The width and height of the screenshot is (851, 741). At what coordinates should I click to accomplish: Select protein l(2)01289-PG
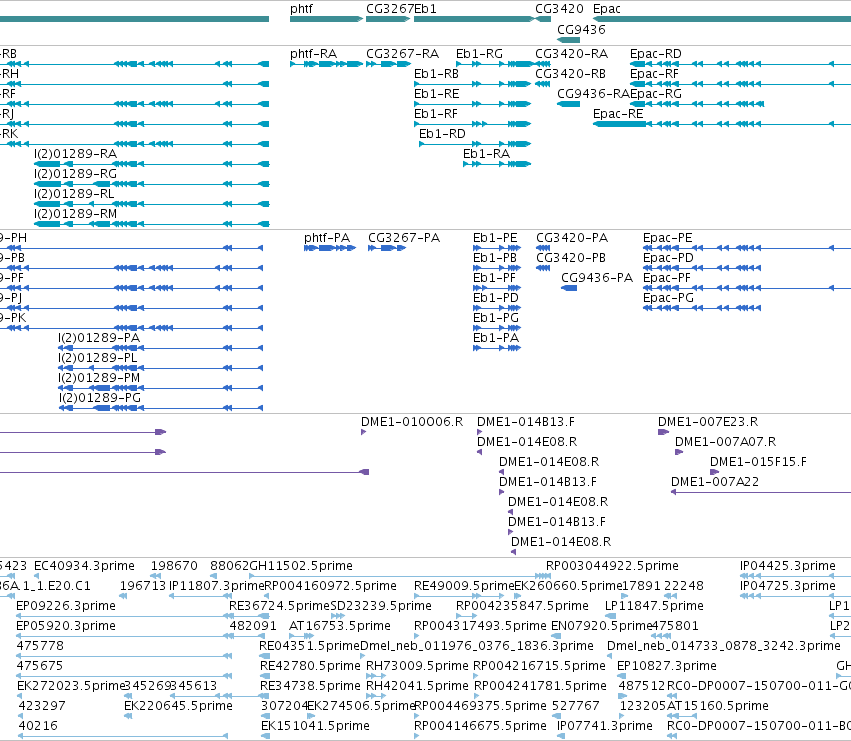click(100, 398)
